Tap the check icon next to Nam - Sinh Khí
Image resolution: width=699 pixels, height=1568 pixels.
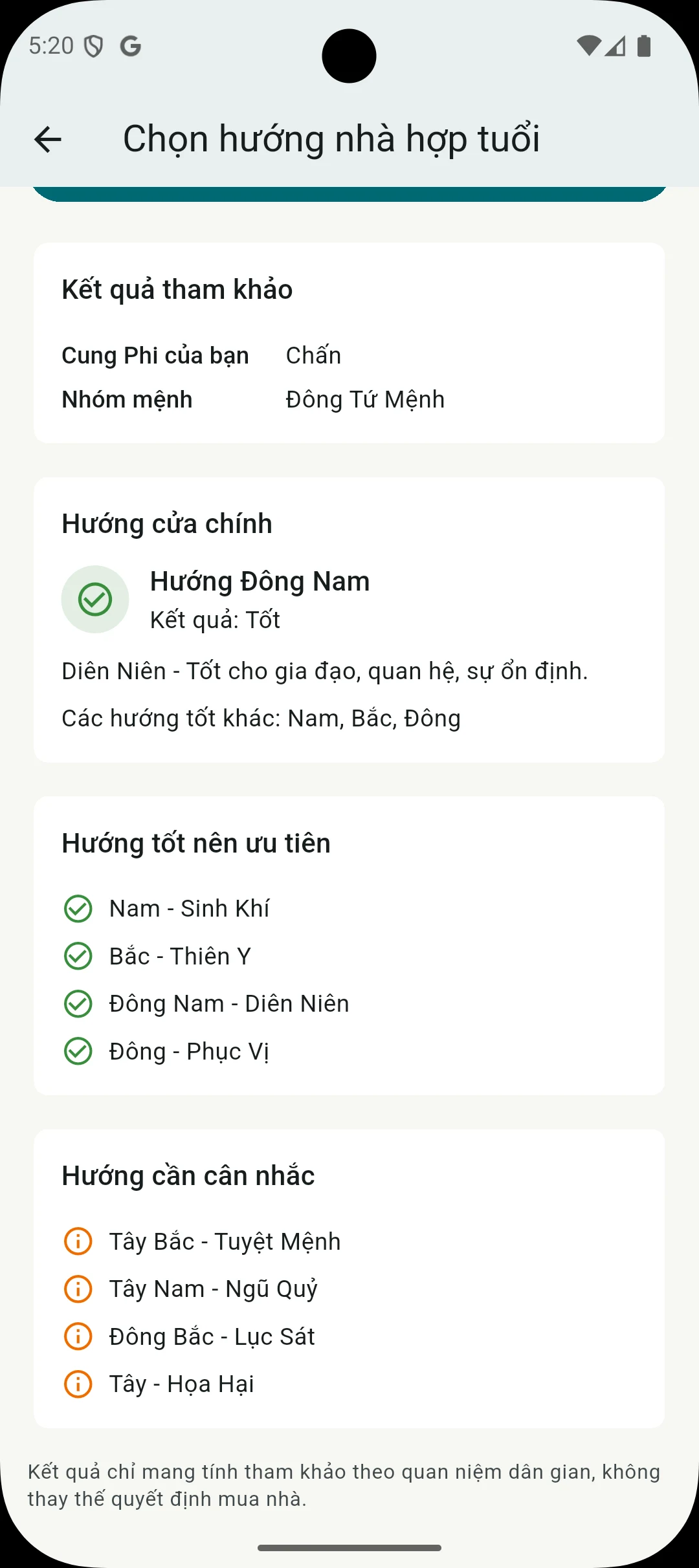pos(78,909)
